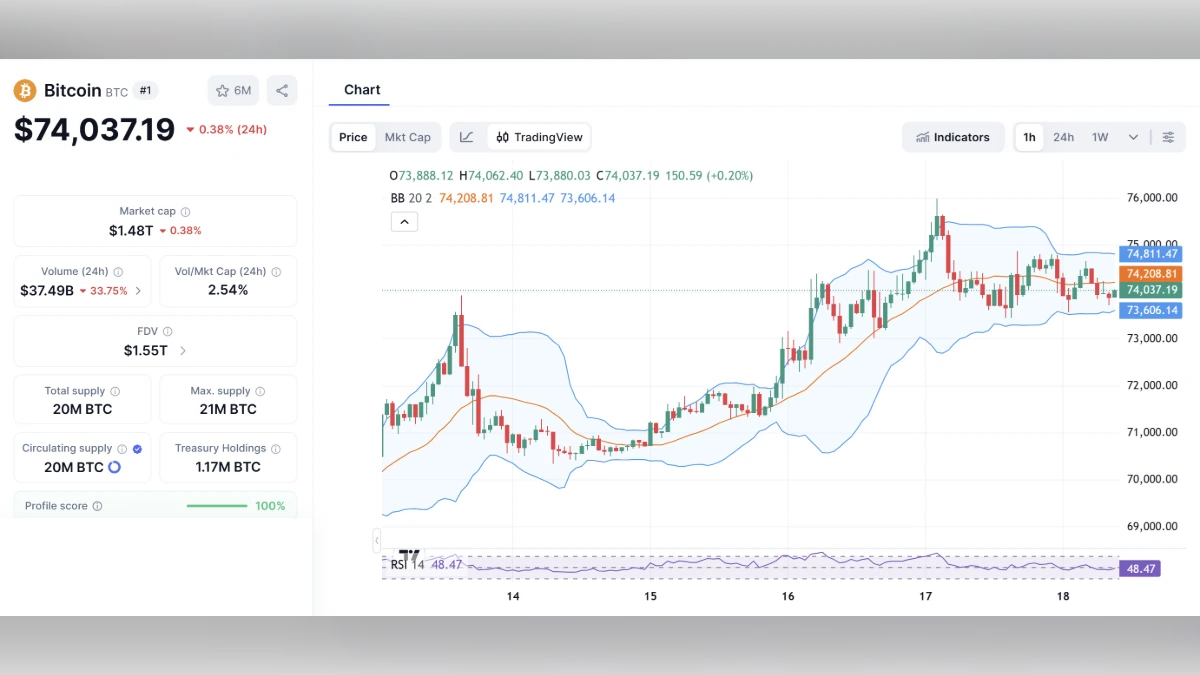Switch to the Chart tab
Viewport: 1200px width, 675px height.
tap(361, 90)
